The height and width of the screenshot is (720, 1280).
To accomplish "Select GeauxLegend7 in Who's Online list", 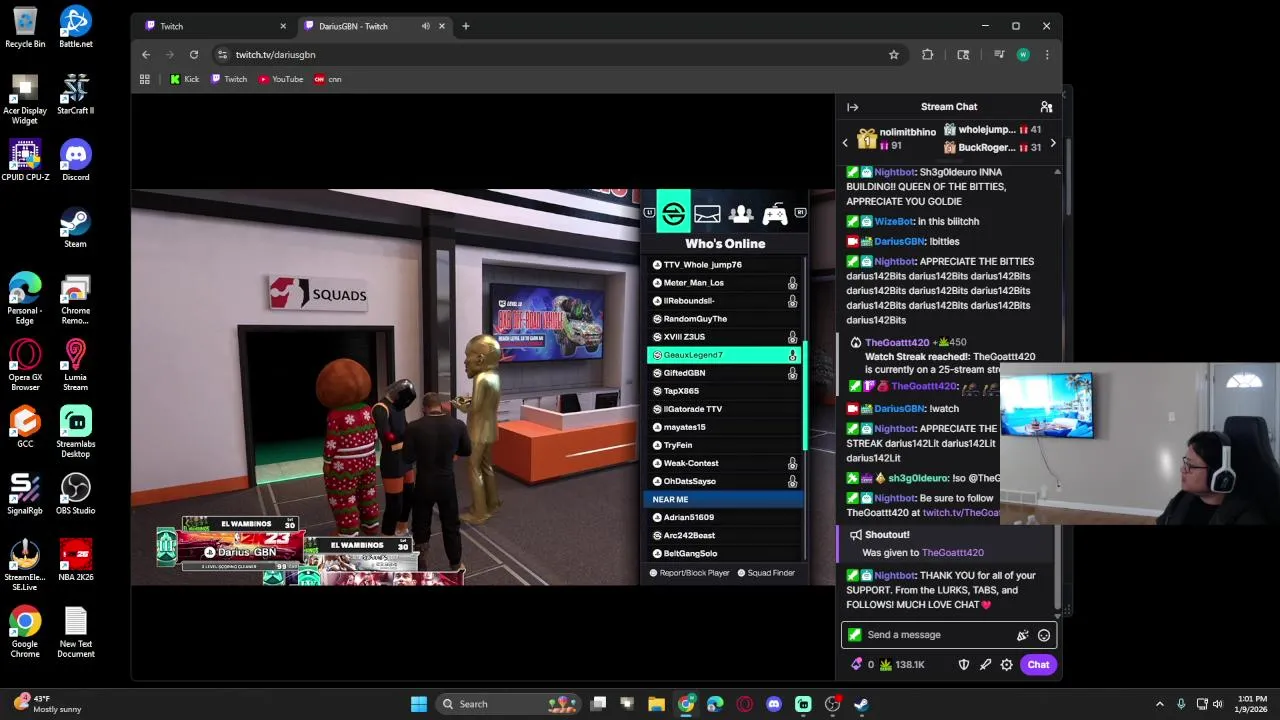I will [x=725, y=355].
